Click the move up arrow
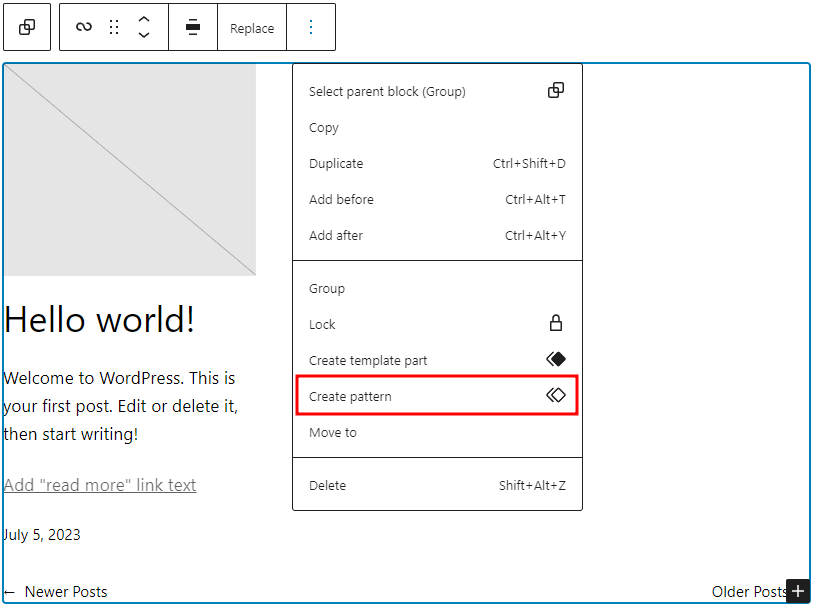Viewport: 815px width, 607px height. (143, 20)
